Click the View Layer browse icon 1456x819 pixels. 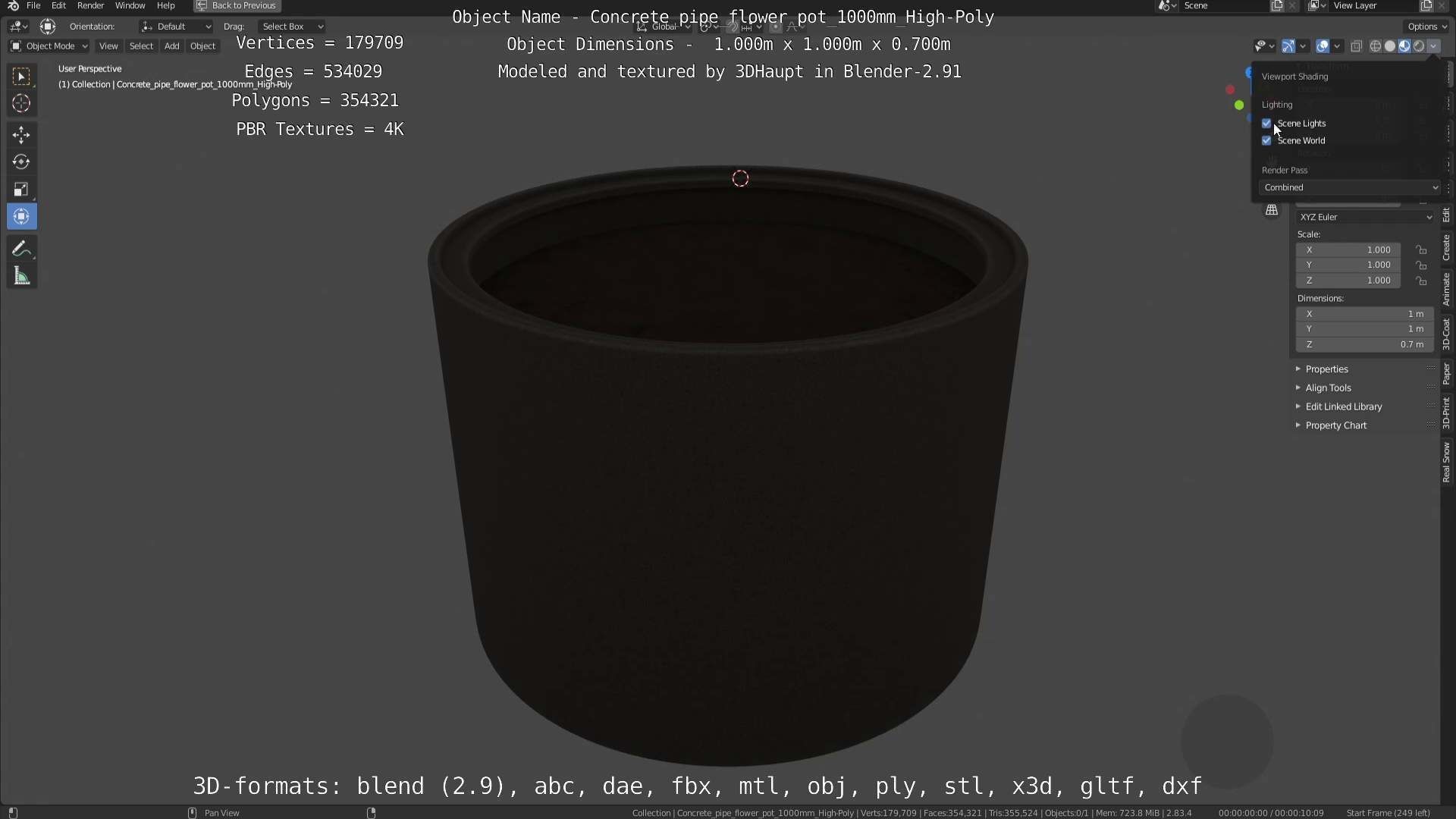pos(1317,6)
